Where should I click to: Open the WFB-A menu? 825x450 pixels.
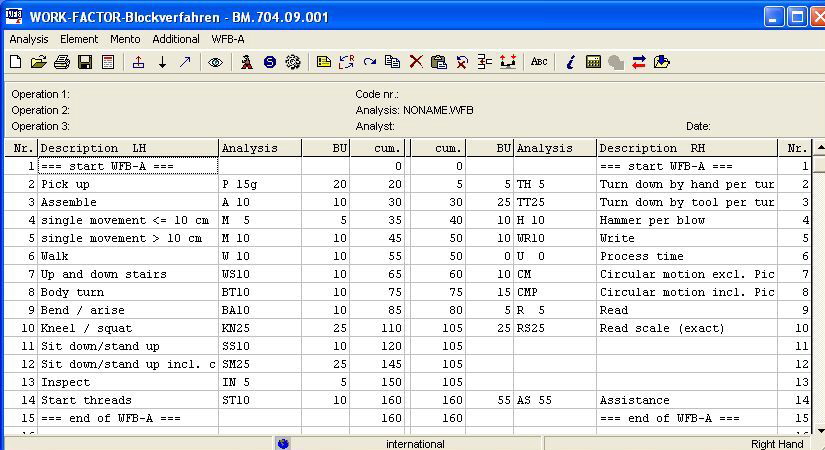[228, 39]
